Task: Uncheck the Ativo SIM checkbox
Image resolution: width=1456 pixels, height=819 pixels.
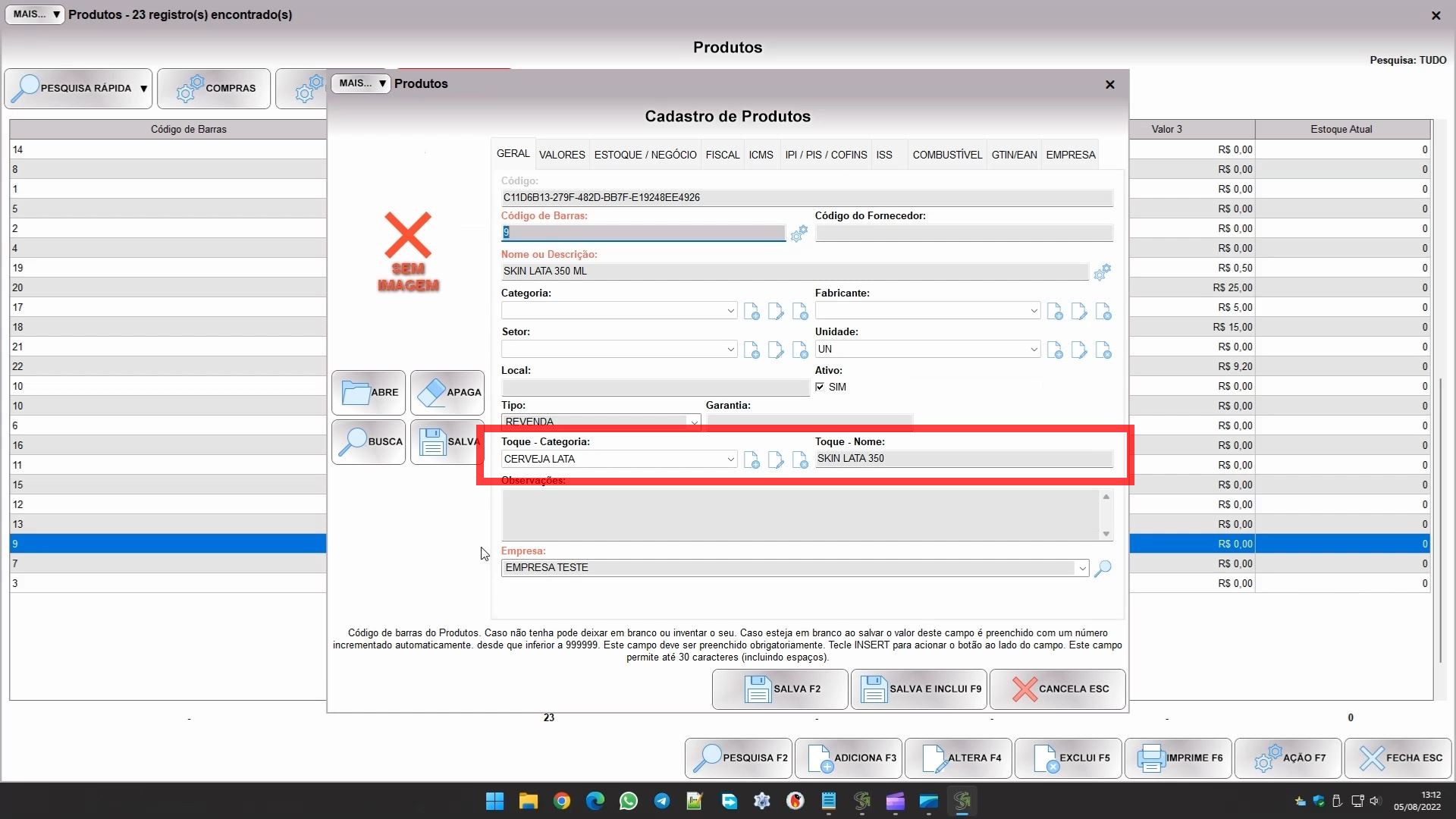Action: (x=820, y=387)
